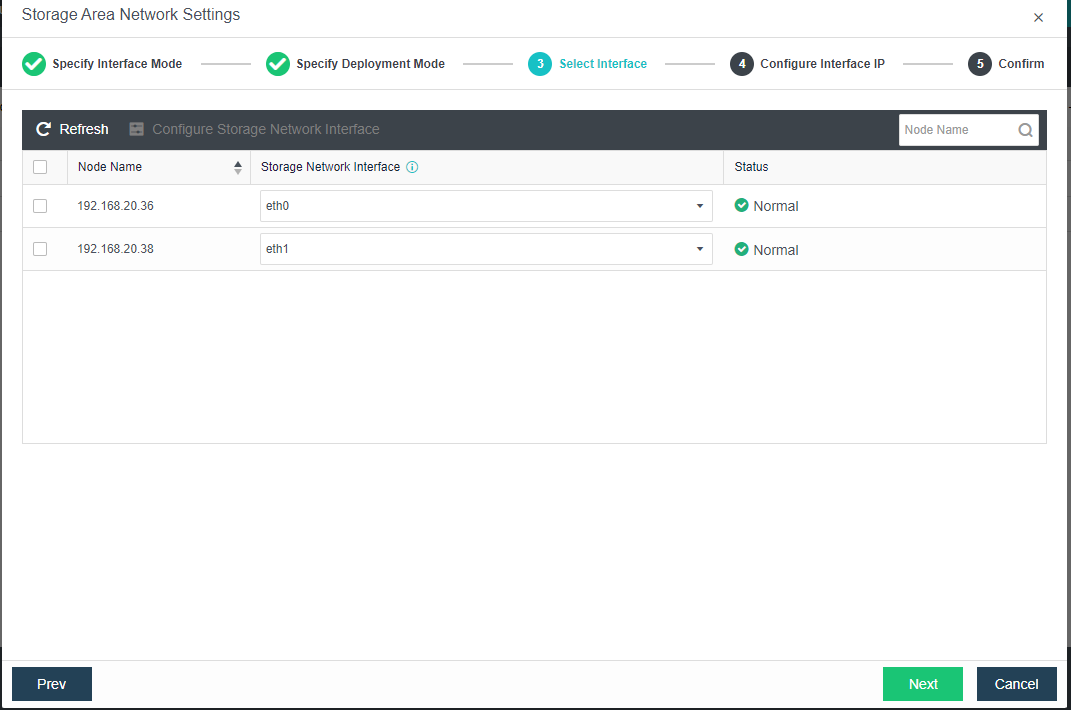The image size is (1071, 710).
Task: Click the green checkmark for Specify Interface Mode
Action: click(34, 64)
